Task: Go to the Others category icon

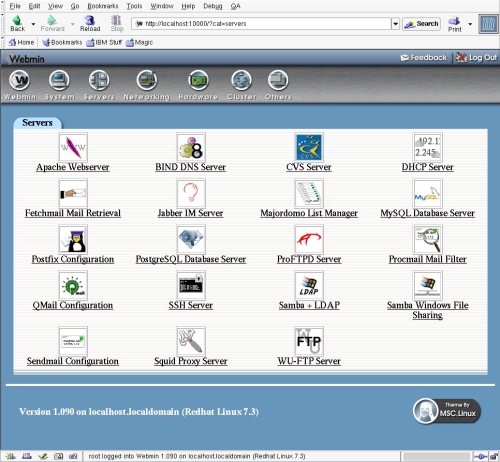Action: coord(278,80)
